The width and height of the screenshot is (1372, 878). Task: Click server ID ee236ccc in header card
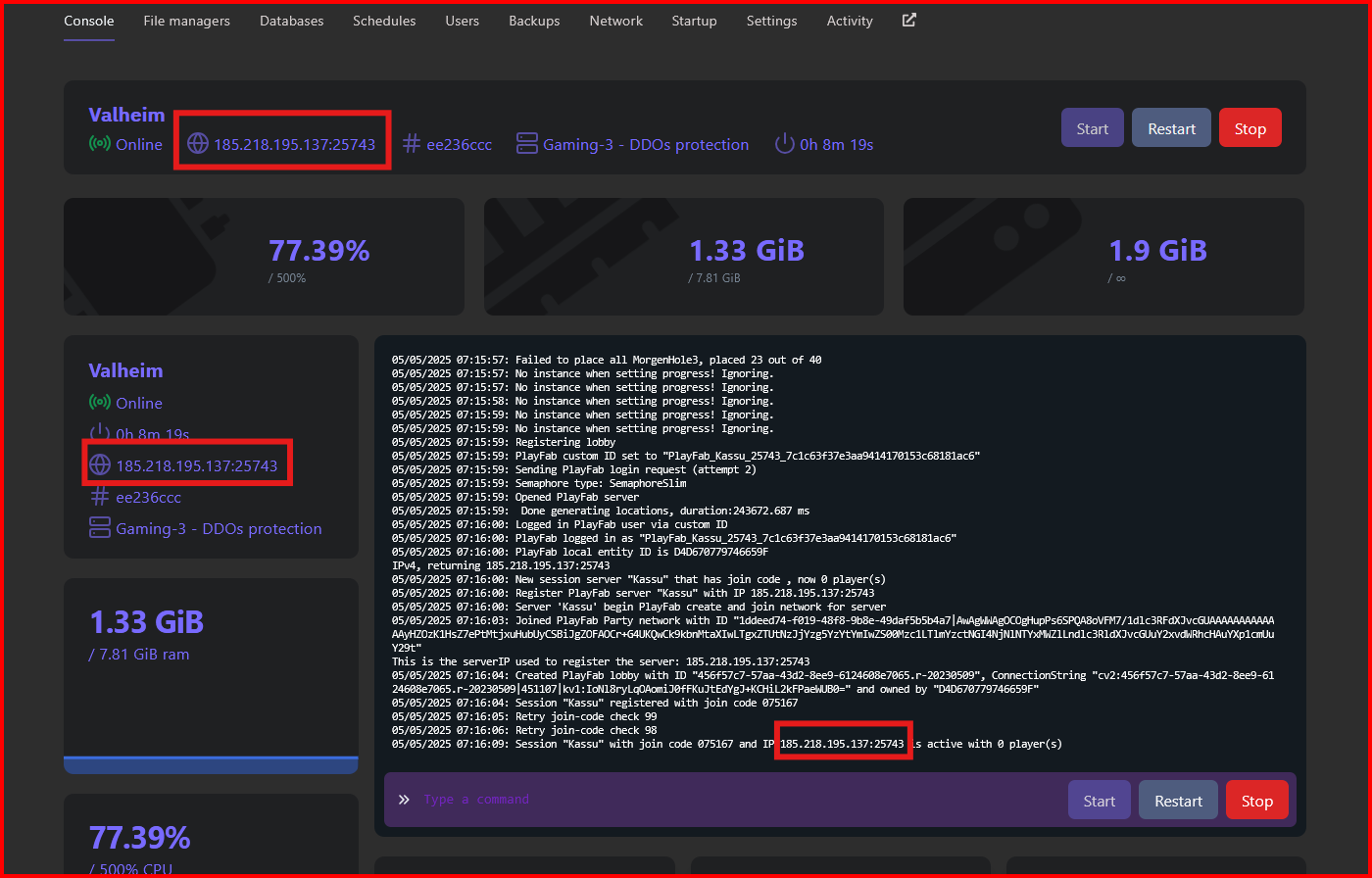point(460,144)
